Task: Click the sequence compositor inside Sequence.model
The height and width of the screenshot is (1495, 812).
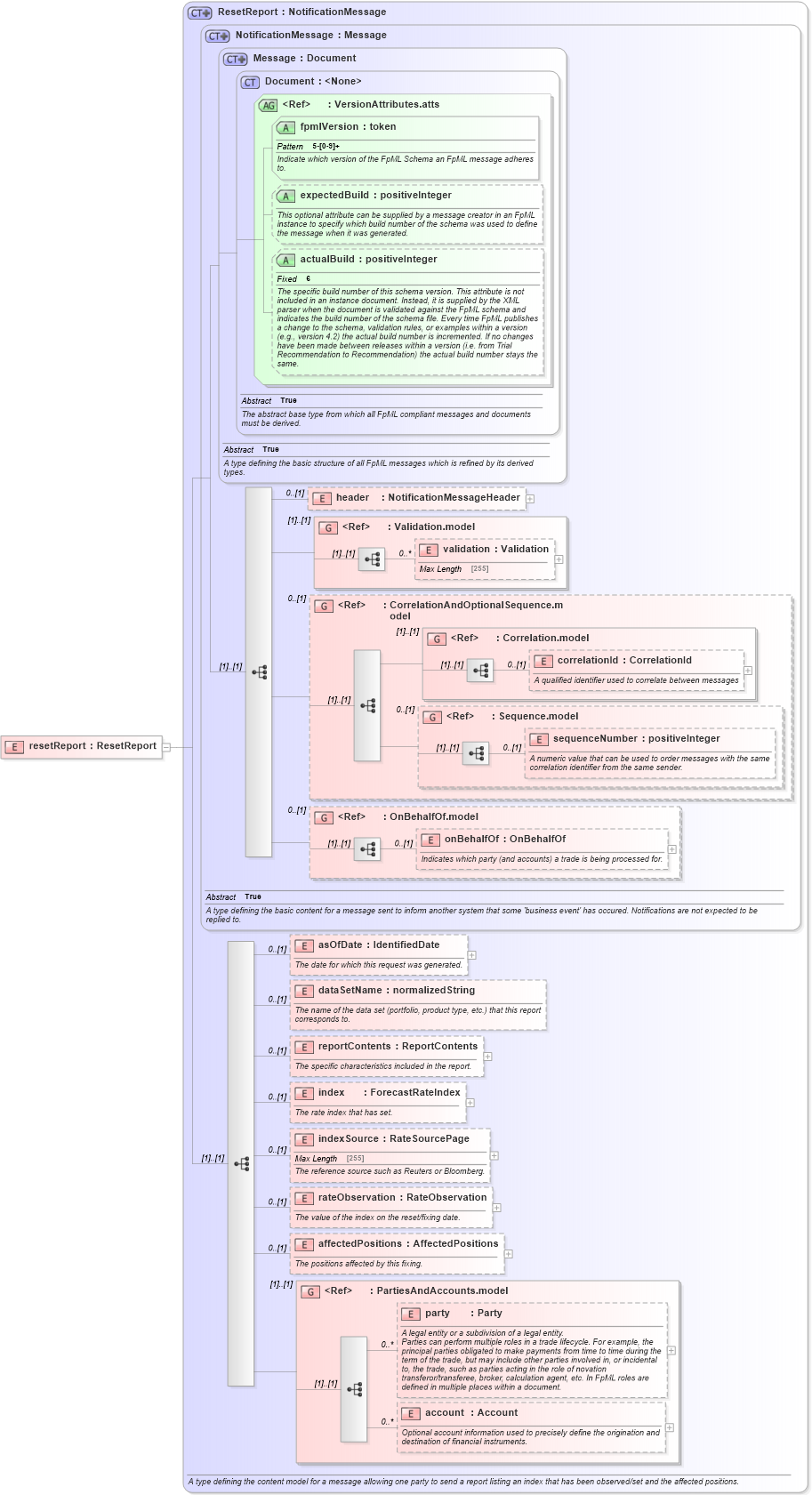Action: click(476, 753)
